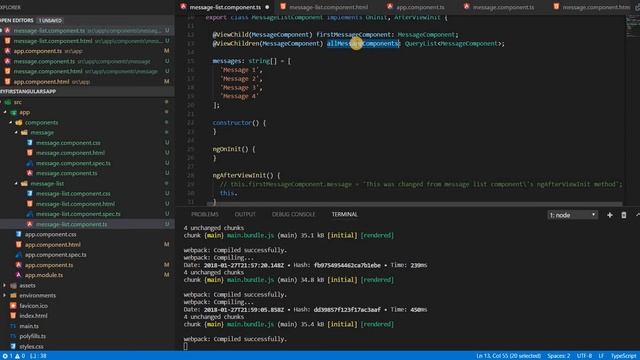Change file encoding via UTF-8 status item
Image resolution: width=640 pixels, height=360 pixels.
tap(584, 356)
